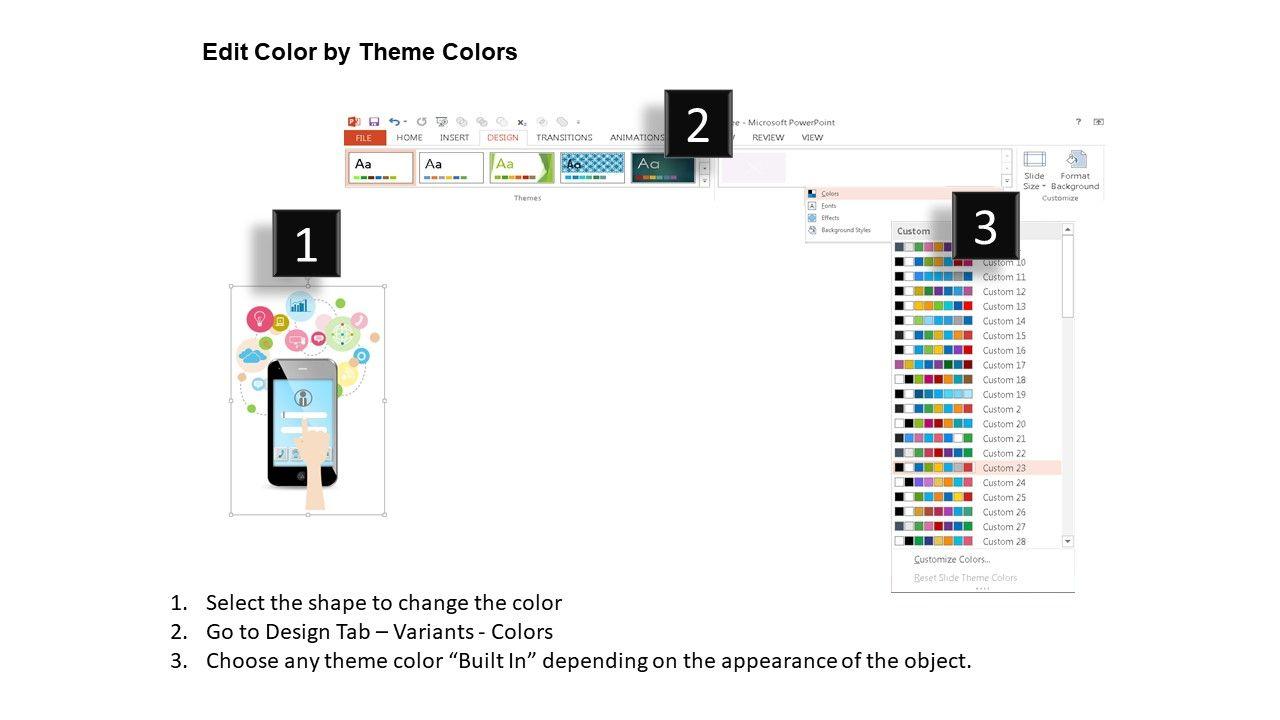Click the Background Styles paint icon
The height and width of the screenshot is (720, 1280).
[812, 230]
